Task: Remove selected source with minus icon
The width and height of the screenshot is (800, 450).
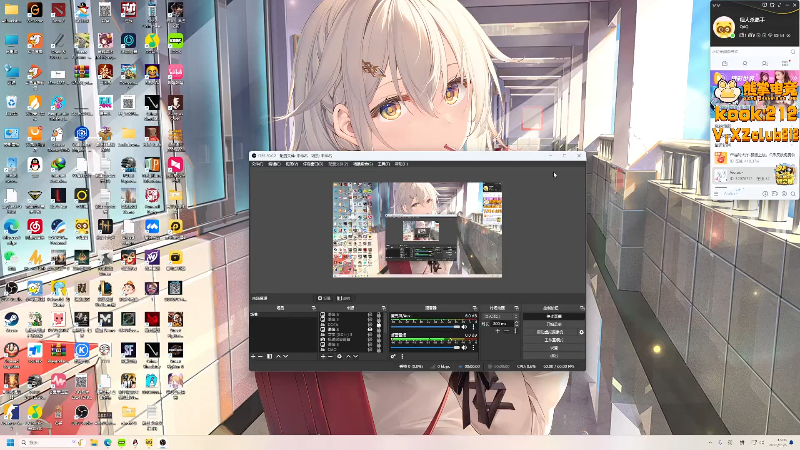Action: pos(330,356)
